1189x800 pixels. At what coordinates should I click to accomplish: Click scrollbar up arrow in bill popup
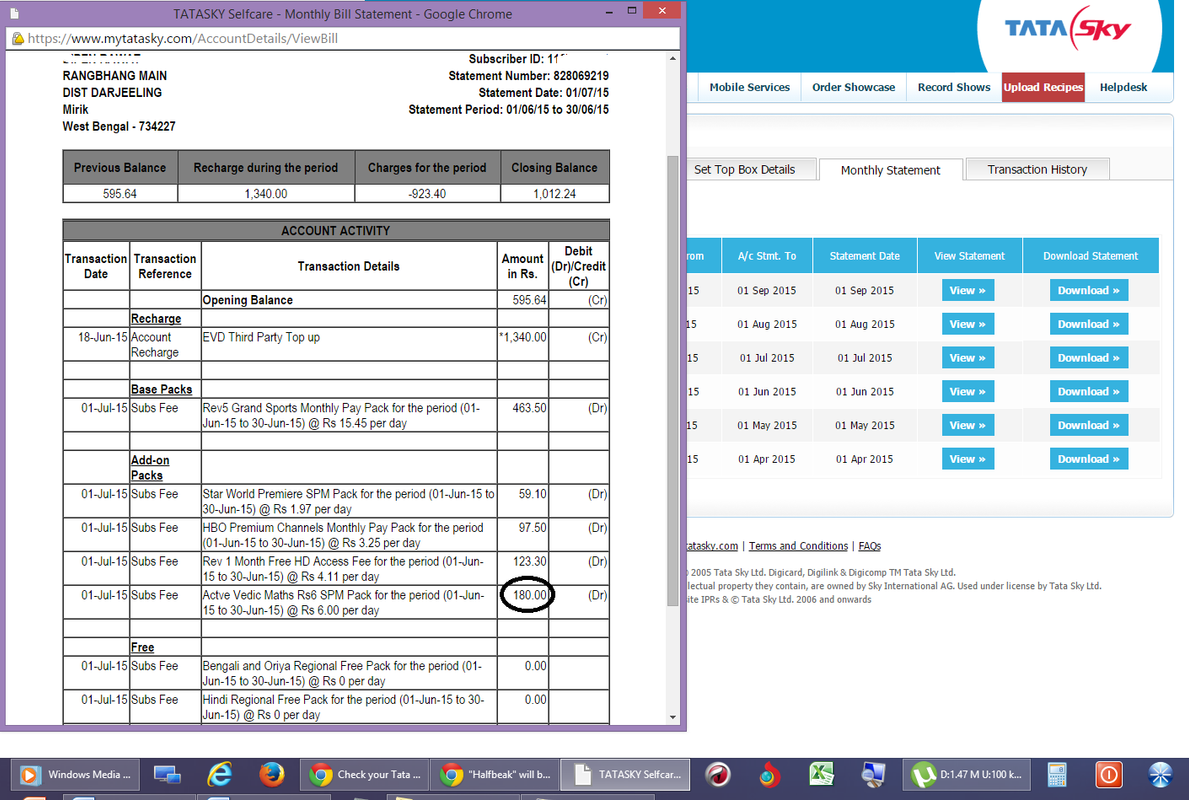pos(673,58)
